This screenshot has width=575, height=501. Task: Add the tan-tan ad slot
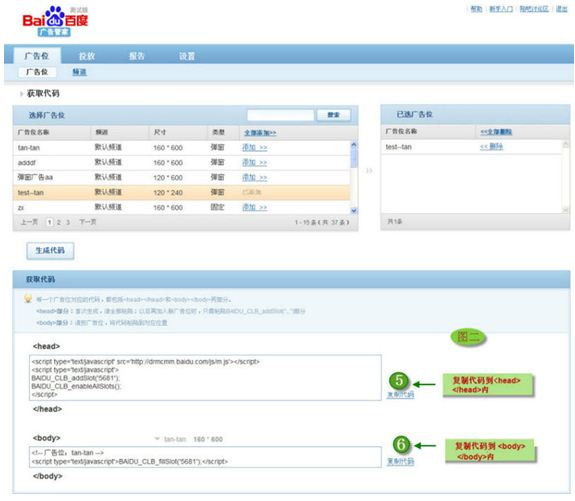[x=254, y=147]
